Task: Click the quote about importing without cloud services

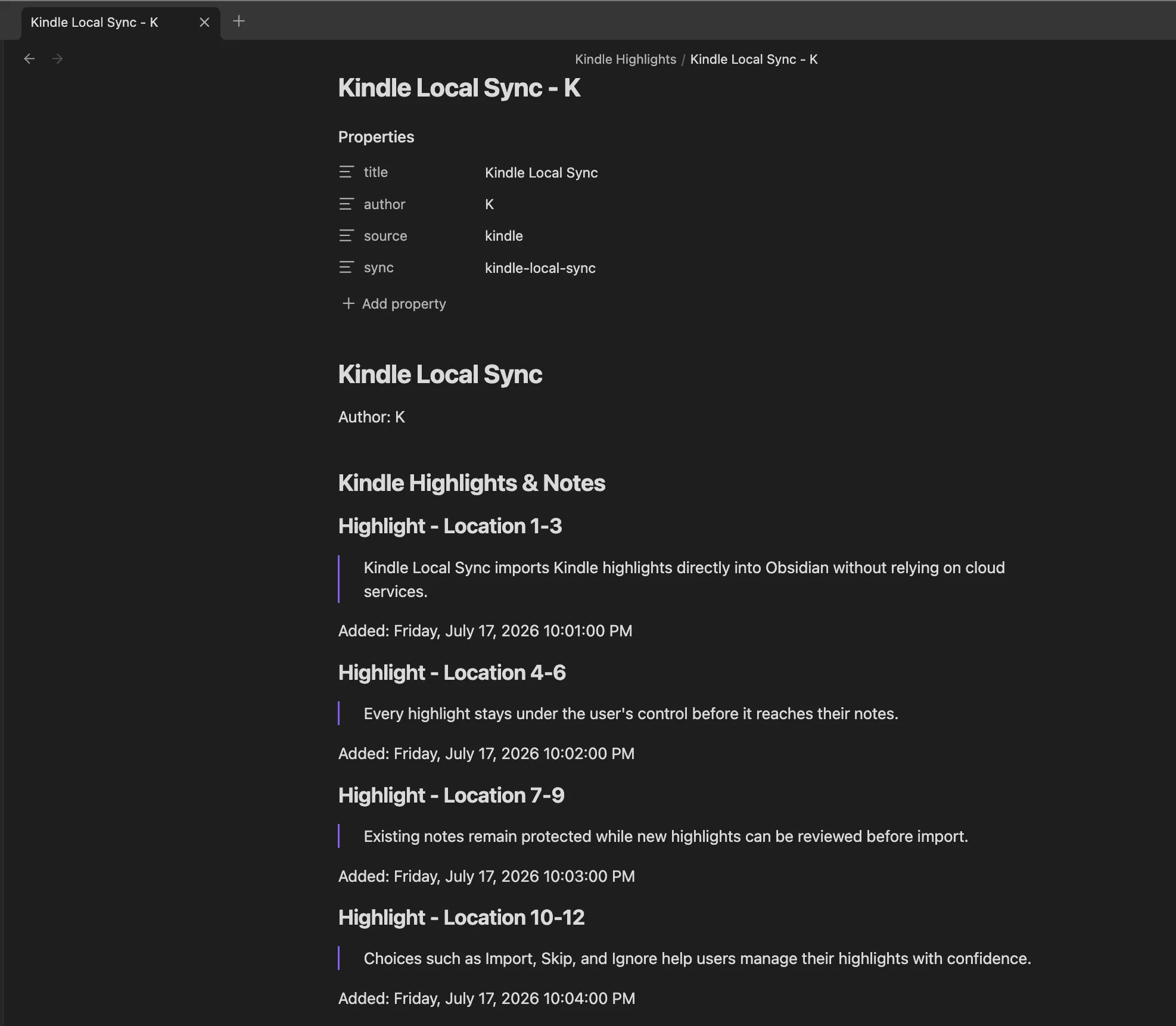Action: tap(684, 580)
